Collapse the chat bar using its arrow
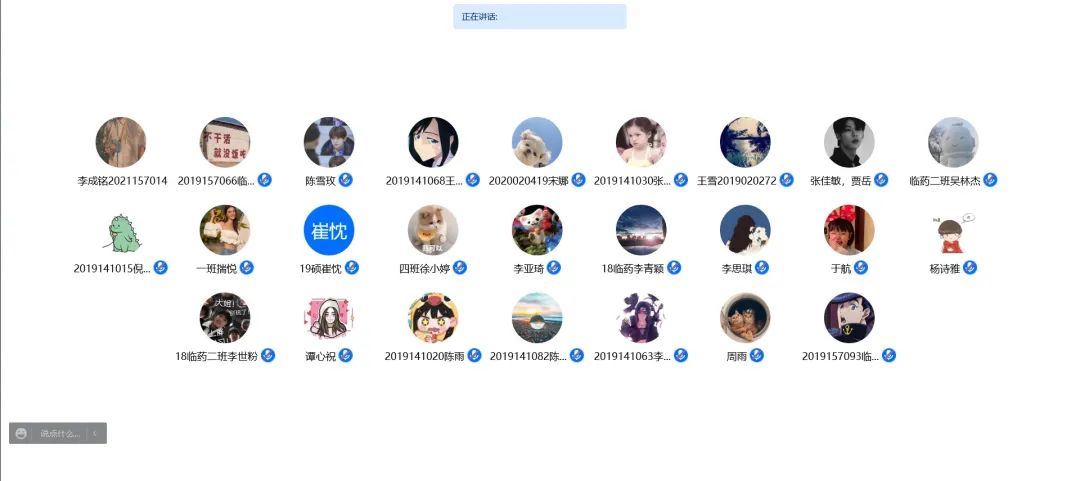Screen dimensions: 1080x481 coord(95,433)
